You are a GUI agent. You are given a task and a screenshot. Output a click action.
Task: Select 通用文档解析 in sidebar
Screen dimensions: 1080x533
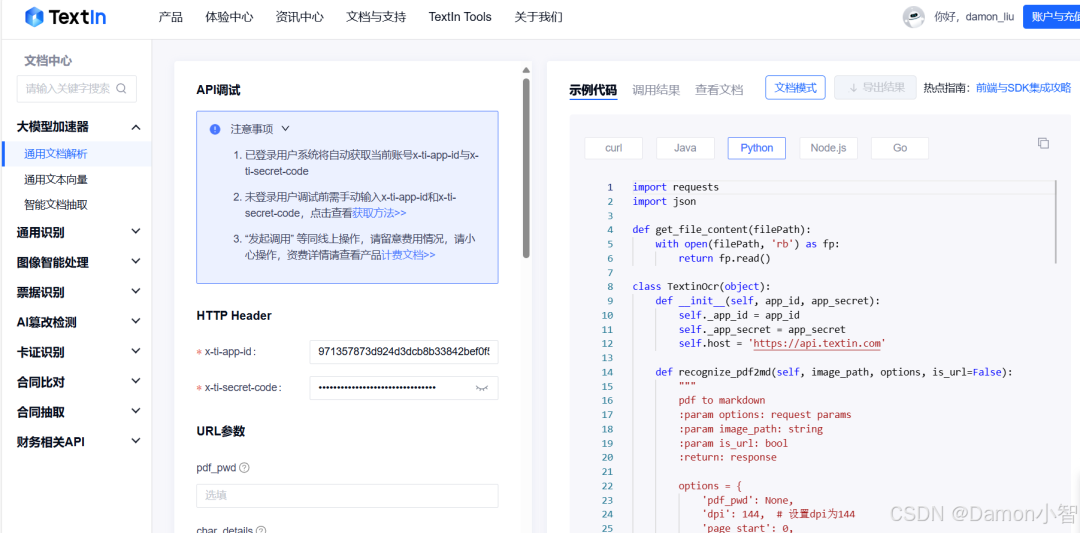76,154
